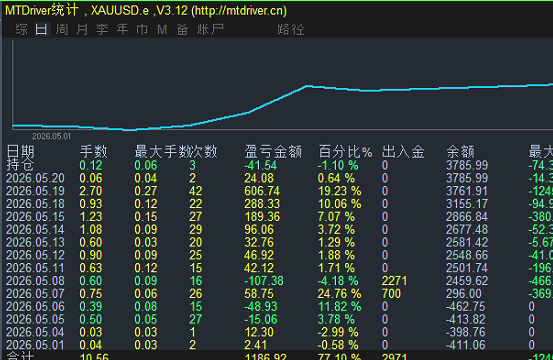The image size is (553, 360).
Task: Click the 2026.05.01 date label under chart
Action: (51, 136)
